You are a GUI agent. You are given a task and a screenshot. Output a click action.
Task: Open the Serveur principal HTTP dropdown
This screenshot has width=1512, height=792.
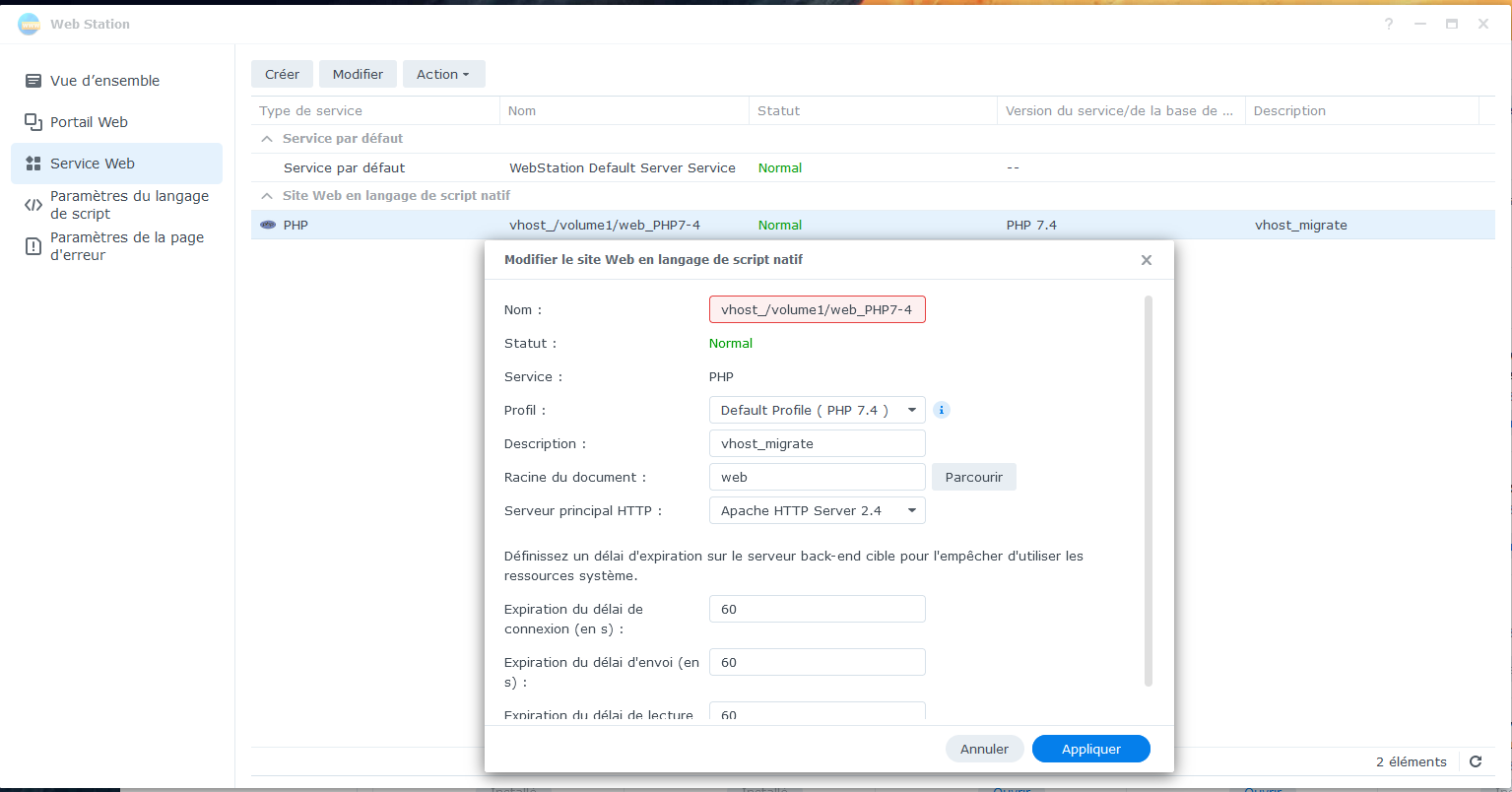tap(818, 510)
